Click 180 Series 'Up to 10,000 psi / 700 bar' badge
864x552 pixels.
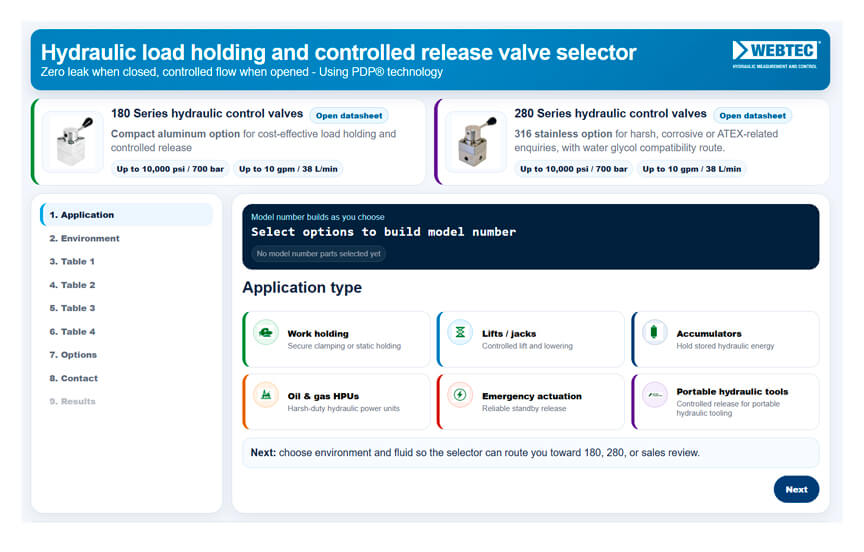pos(170,169)
